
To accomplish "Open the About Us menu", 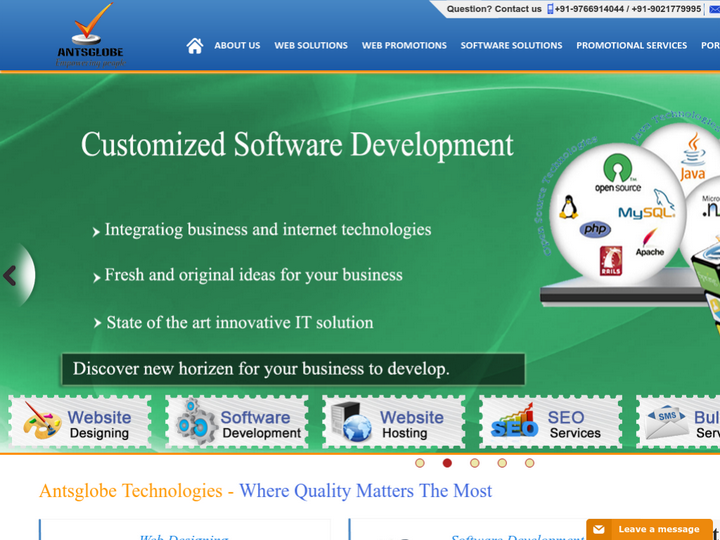I will (237, 45).
